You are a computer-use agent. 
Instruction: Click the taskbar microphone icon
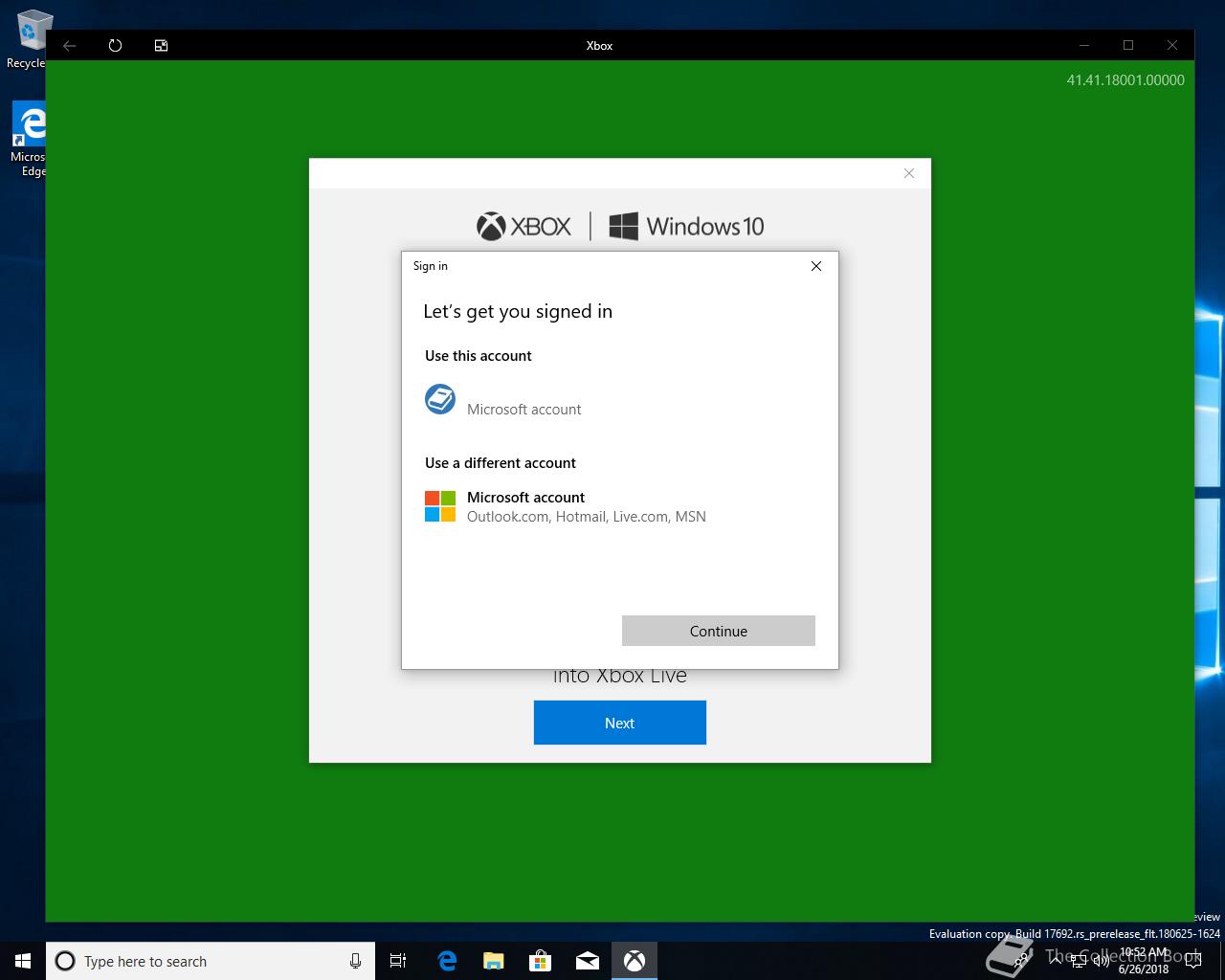(355, 961)
